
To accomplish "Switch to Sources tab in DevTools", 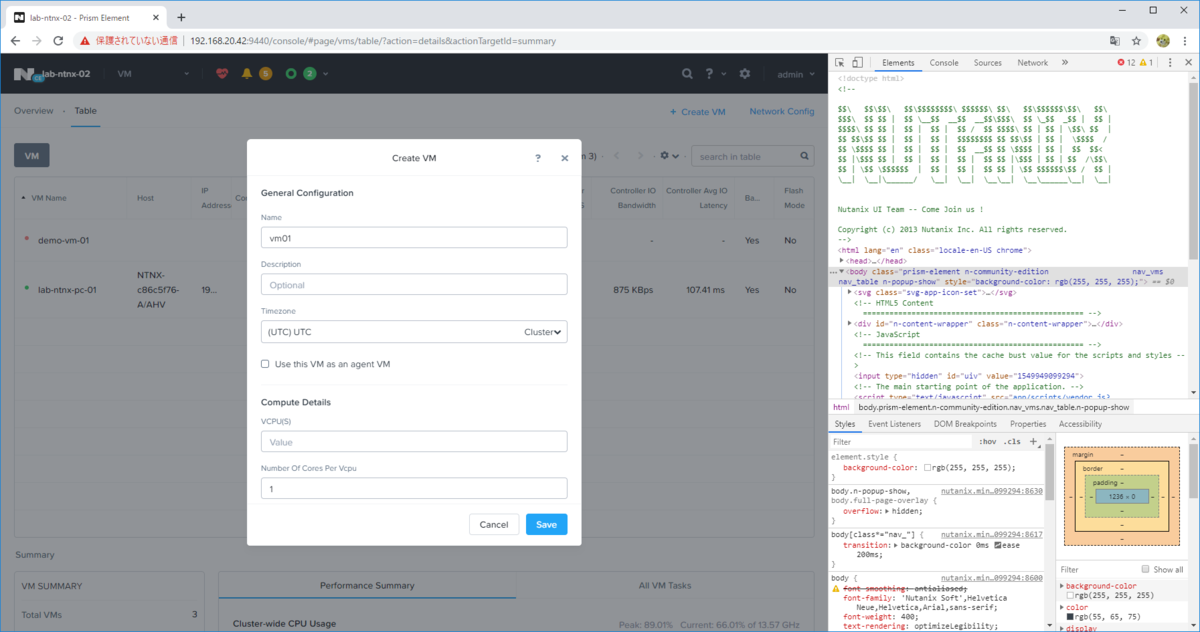I will click(987, 62).
